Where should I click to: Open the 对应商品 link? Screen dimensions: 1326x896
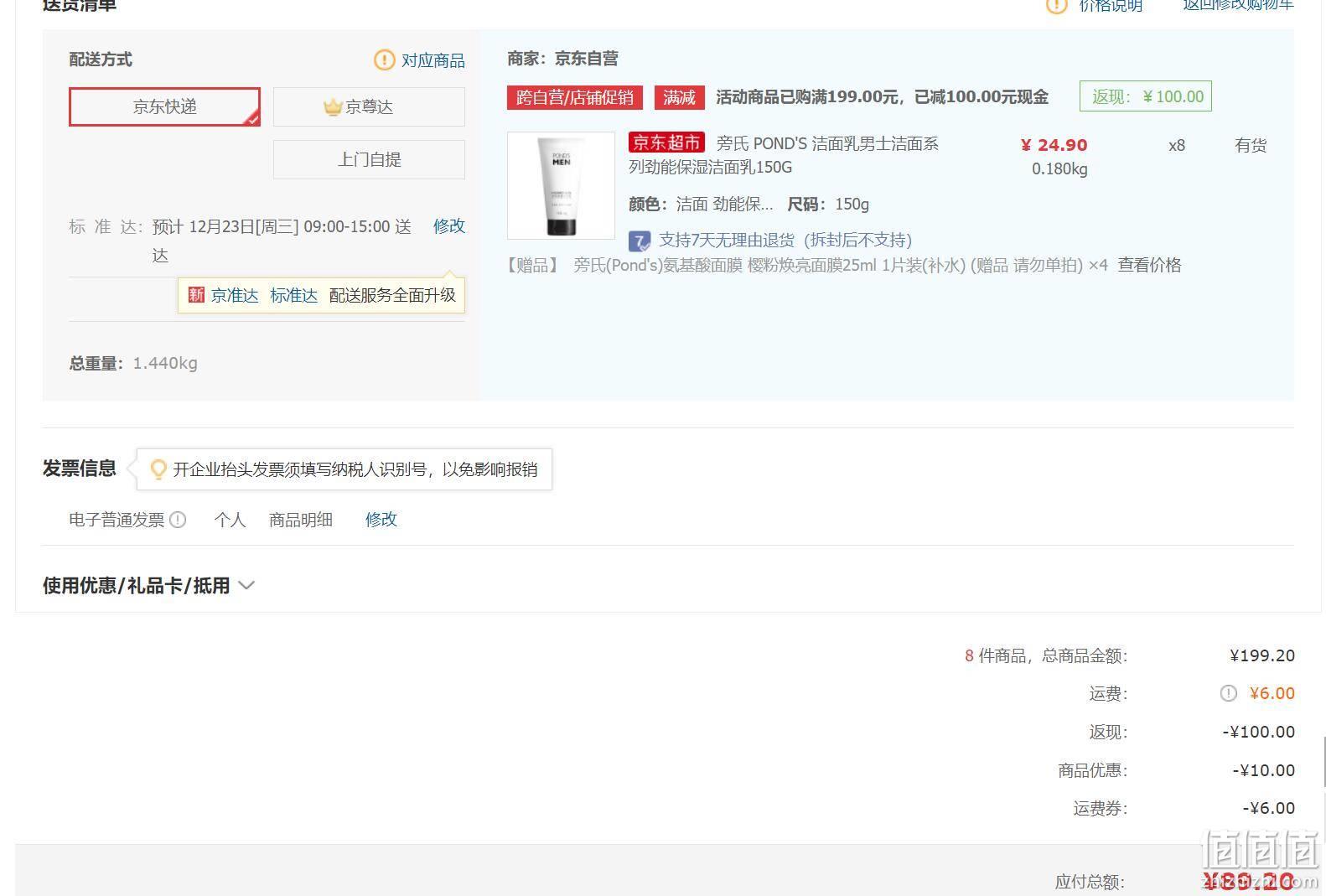(433, 60)
